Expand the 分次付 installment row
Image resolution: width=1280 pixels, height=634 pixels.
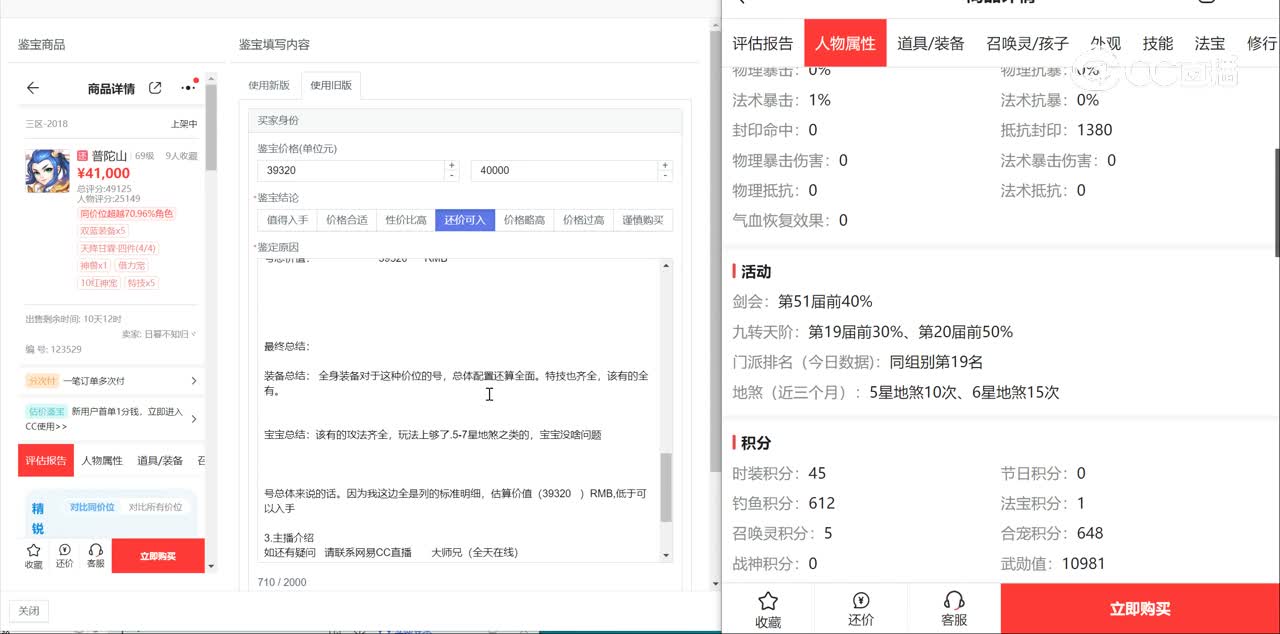(110, 381)
